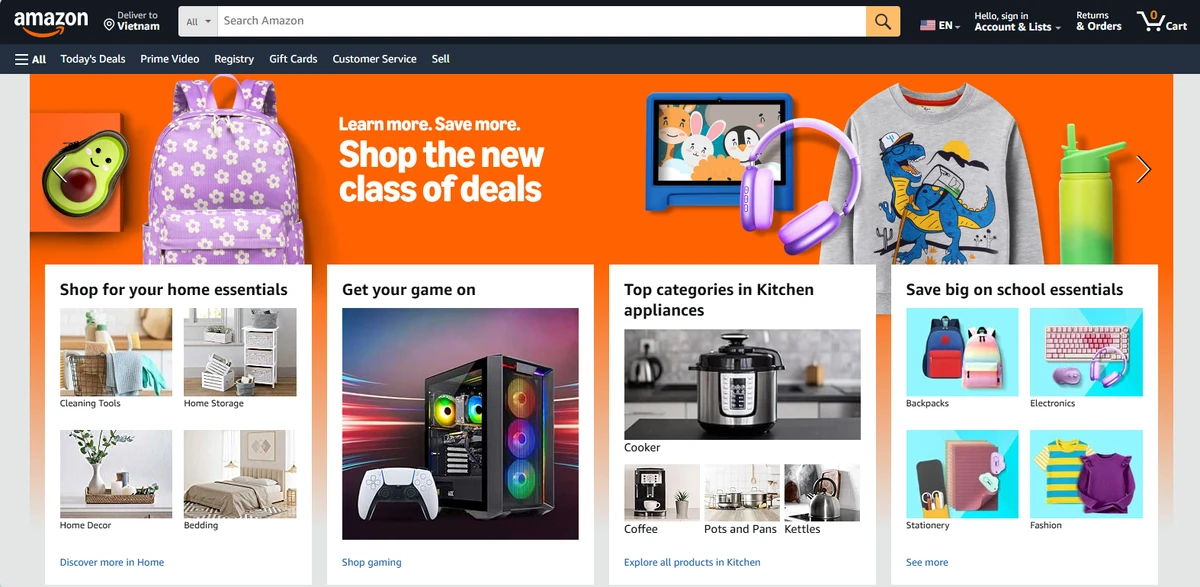The height and width of the screenshot is (587, 1200).
Task: Expand the All search category dropdown
Action: click(x=199, y=21)
